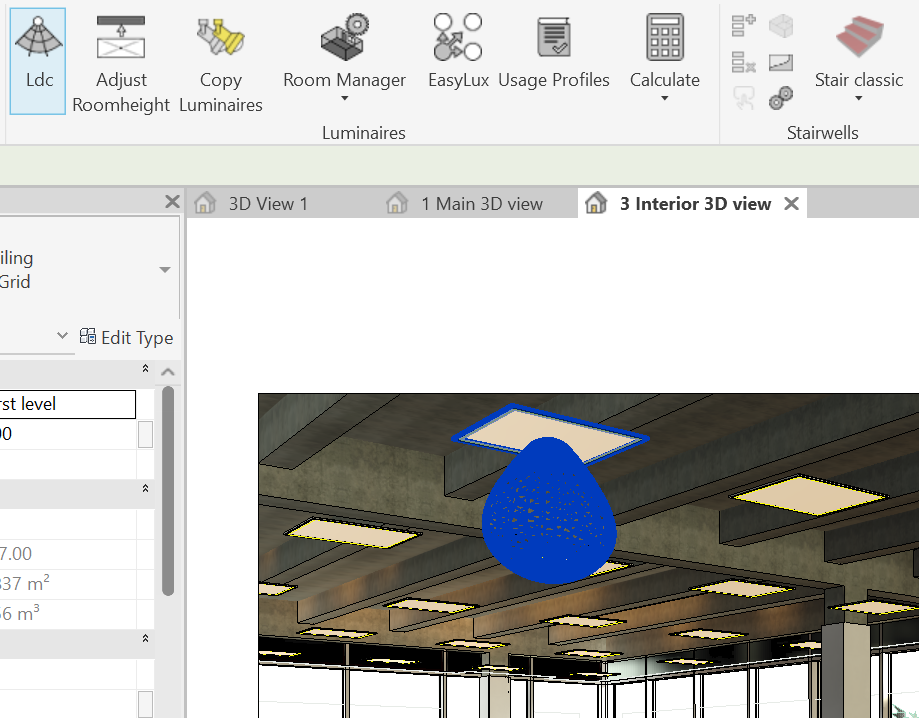Image resolution: width=919 pixels, height=718 pixels.
Task: Click the Adjust Roomheight tool
Action: 121,60
